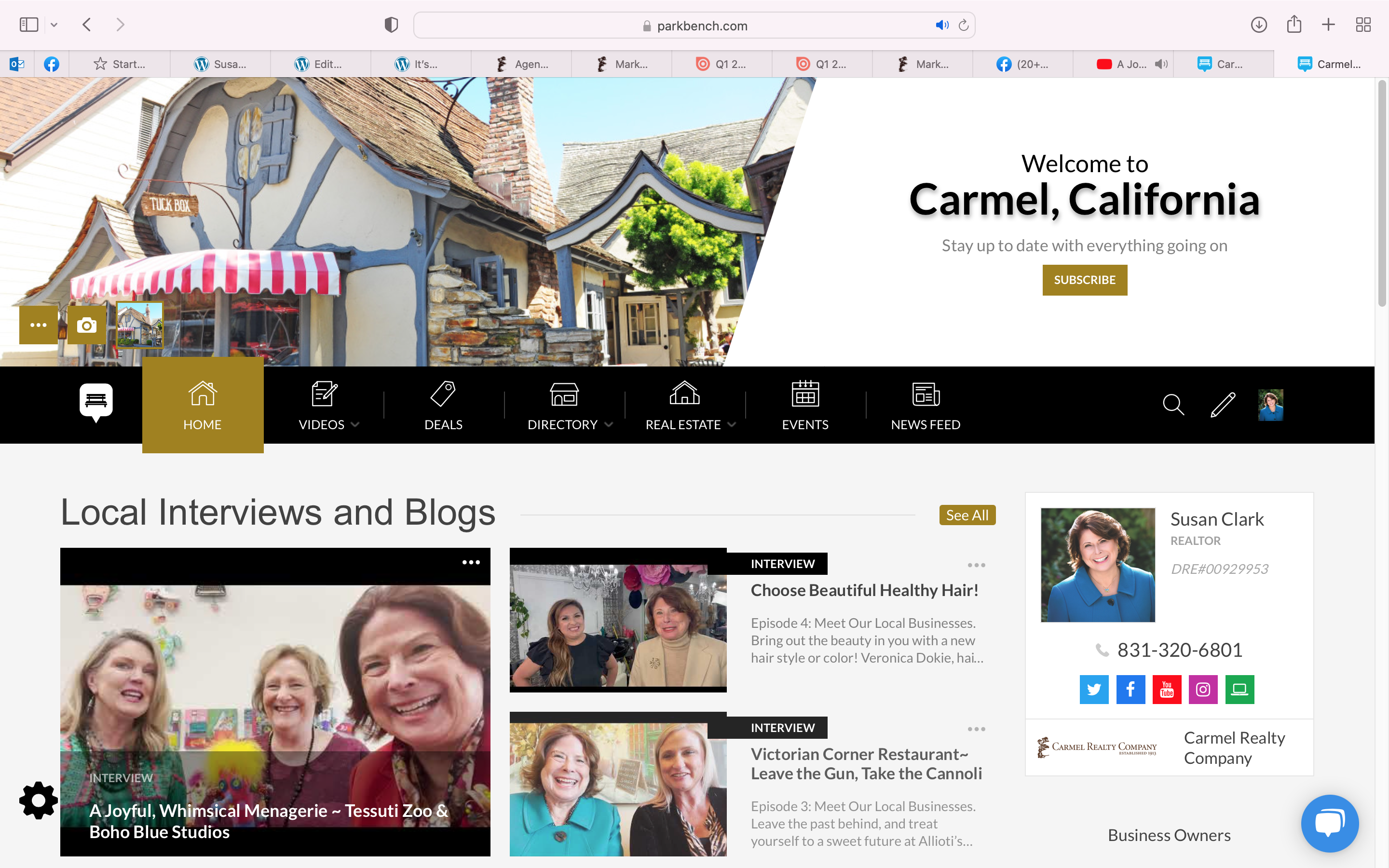The width and height of the screenshot is (1389, 868).
Task: Open the REAL ESTATE nav item
Action: coord(683,405)
